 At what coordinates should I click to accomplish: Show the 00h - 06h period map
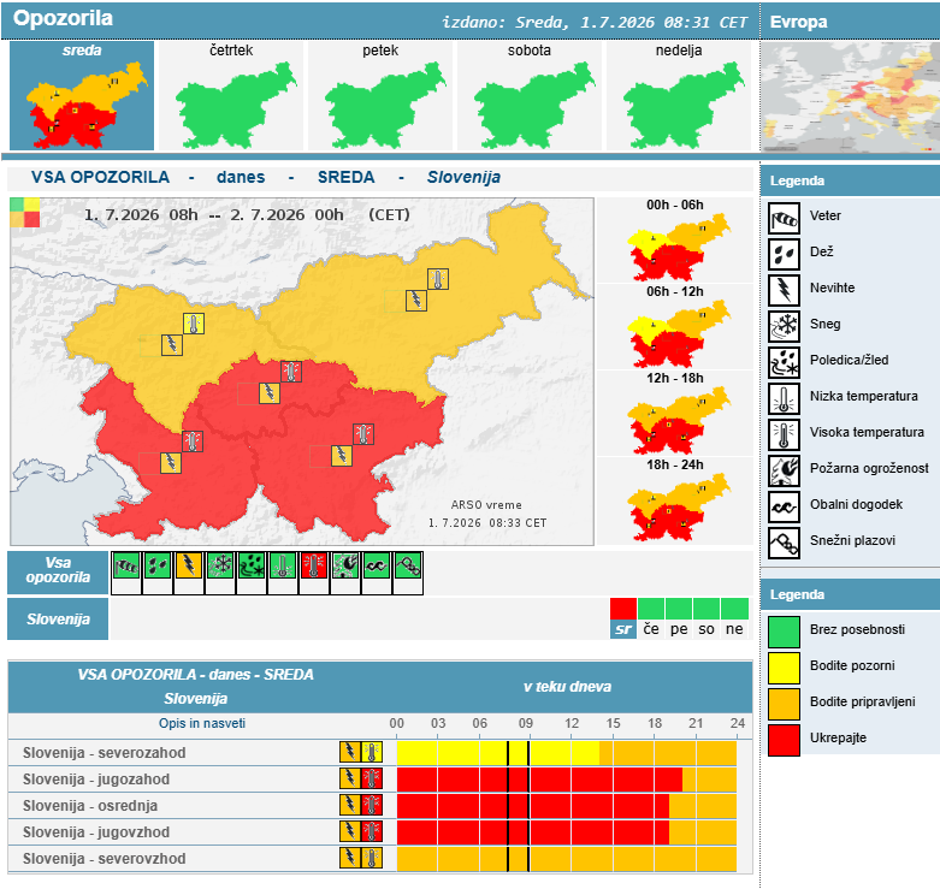tap(675, 240)
